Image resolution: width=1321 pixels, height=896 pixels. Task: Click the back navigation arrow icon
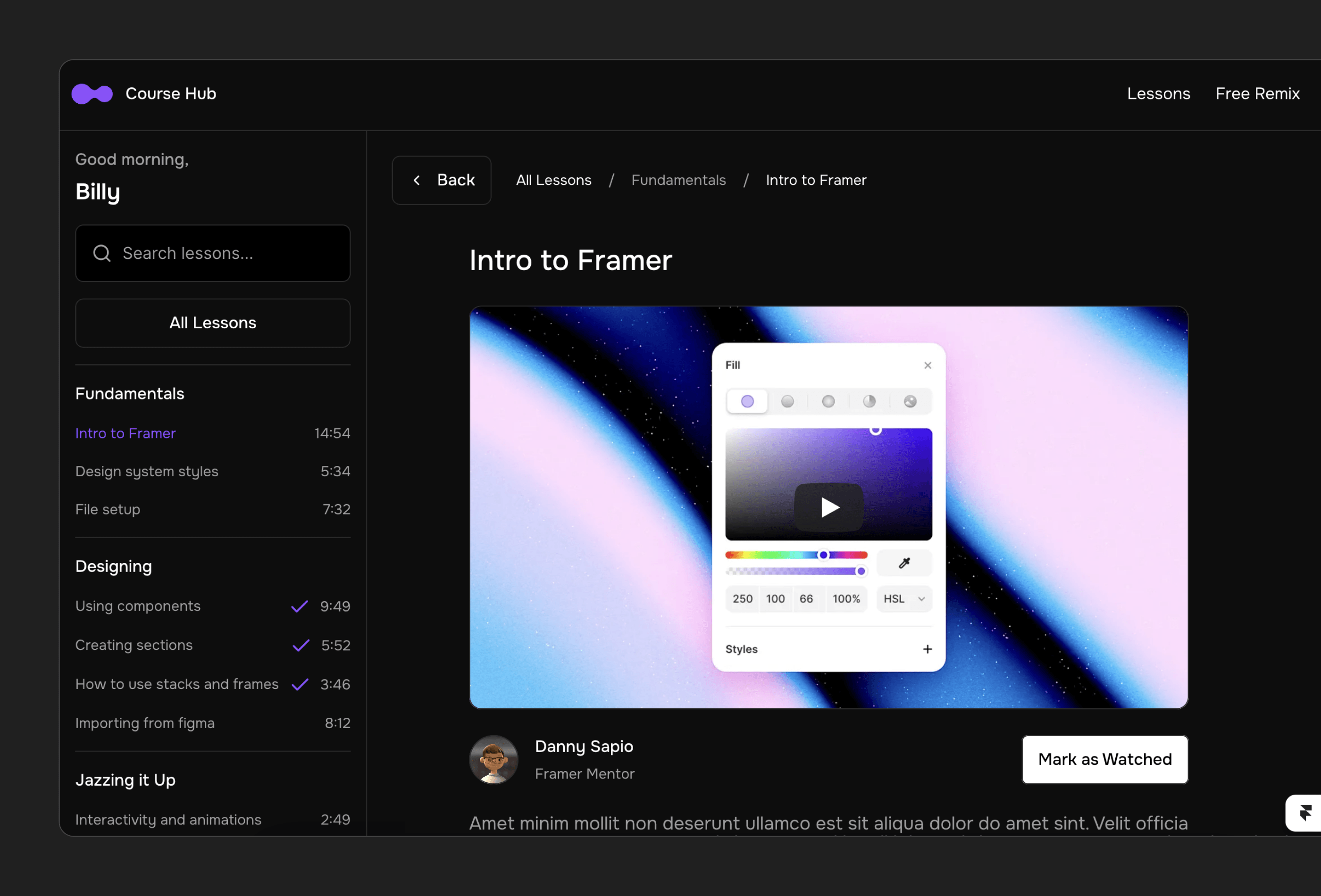(x=417, y=180)
